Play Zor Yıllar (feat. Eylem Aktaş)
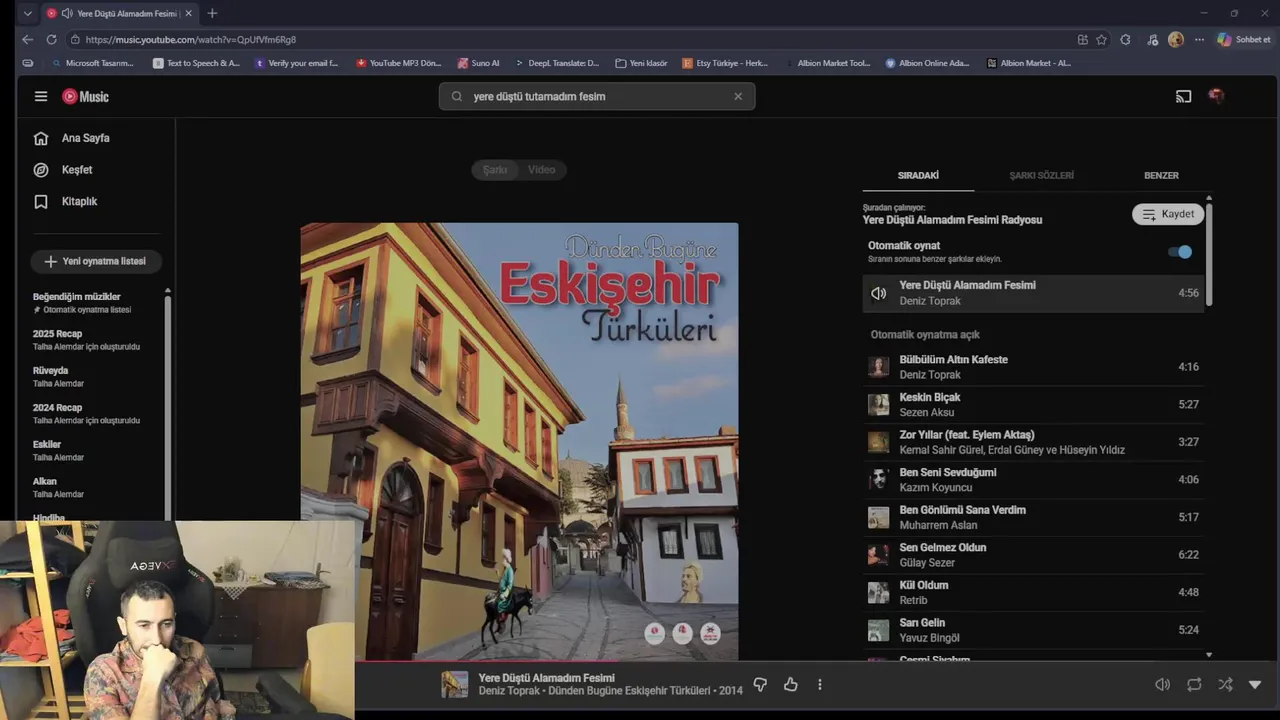This screenshot has width=1280, height=720. click(1033, 442)
